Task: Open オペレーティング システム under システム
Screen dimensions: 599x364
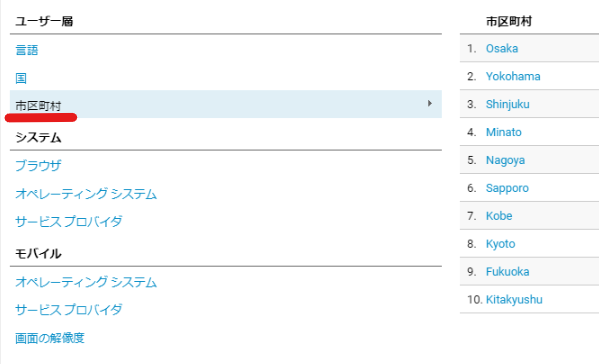Action: tap(86, 194)
